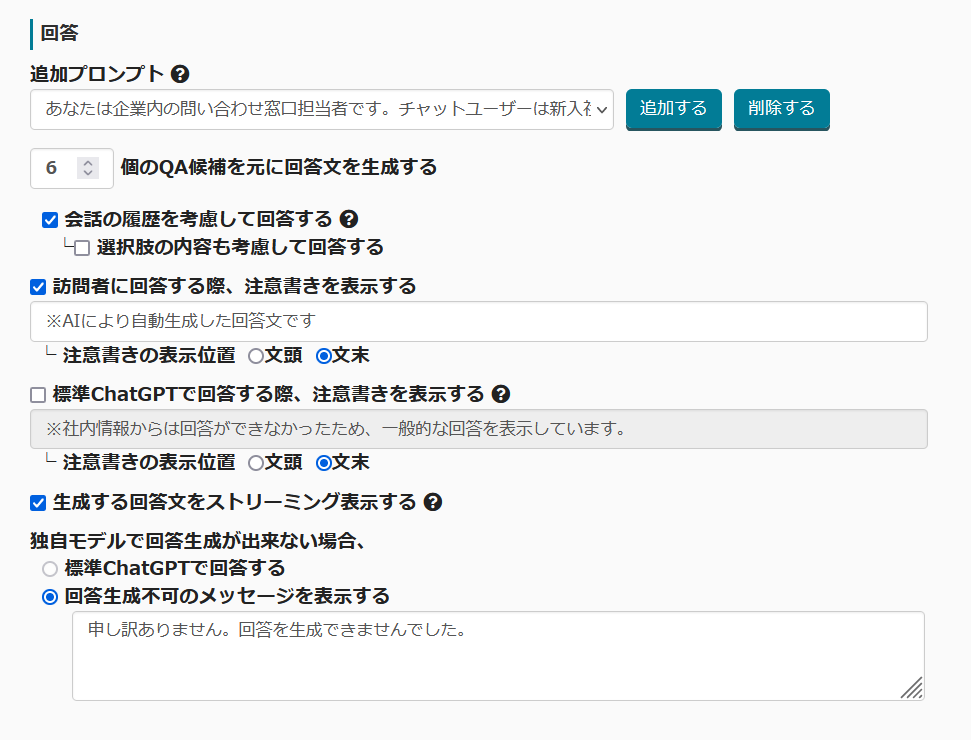Image resolution: width=971 pixels, height=740 pixels.
Task: Open the 追加プロンプト dropdown list
Action: (x=321, y=109)
